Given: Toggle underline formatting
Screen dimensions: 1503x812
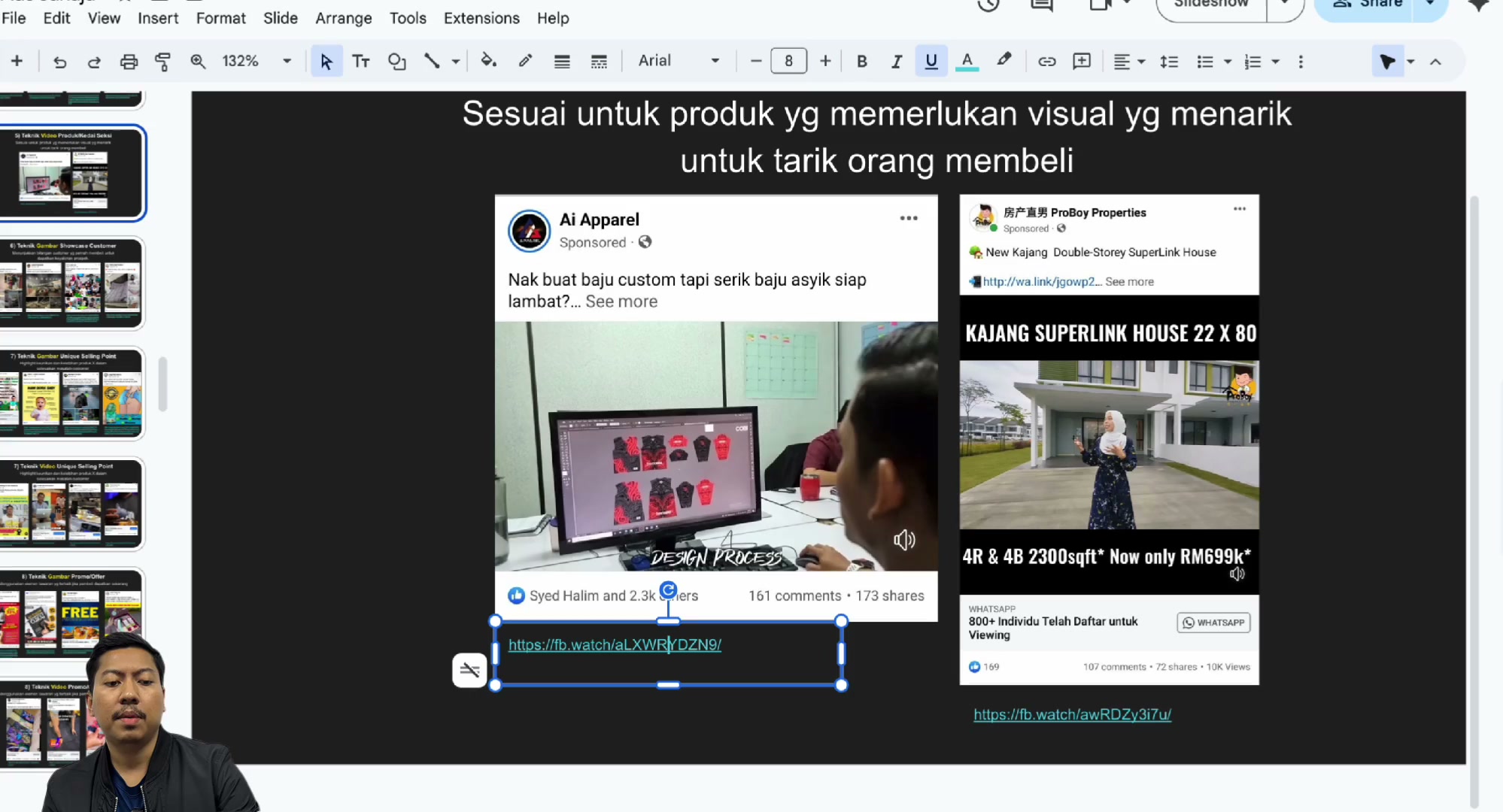Looking at the screenshot, I should [x=931, y=62].
